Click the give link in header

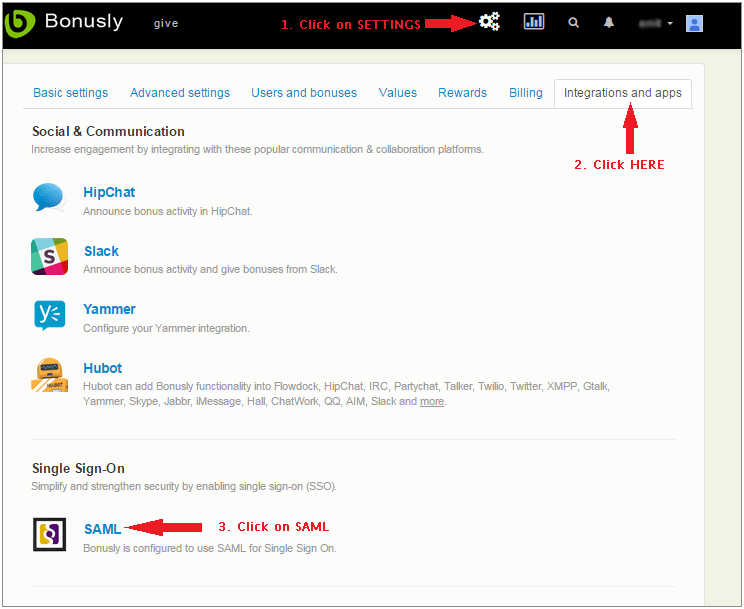(x=166, y=23)
